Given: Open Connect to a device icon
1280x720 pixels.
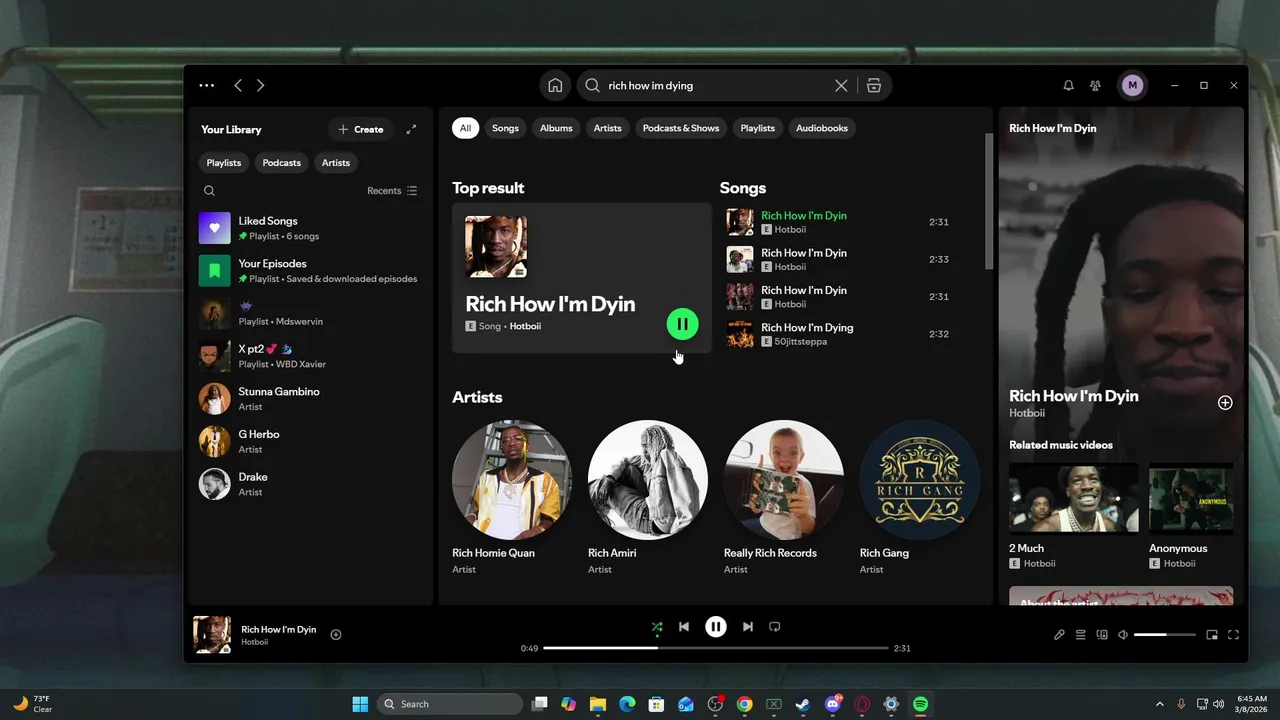Looking at the screenshot, I should [x=1102, y=635].
